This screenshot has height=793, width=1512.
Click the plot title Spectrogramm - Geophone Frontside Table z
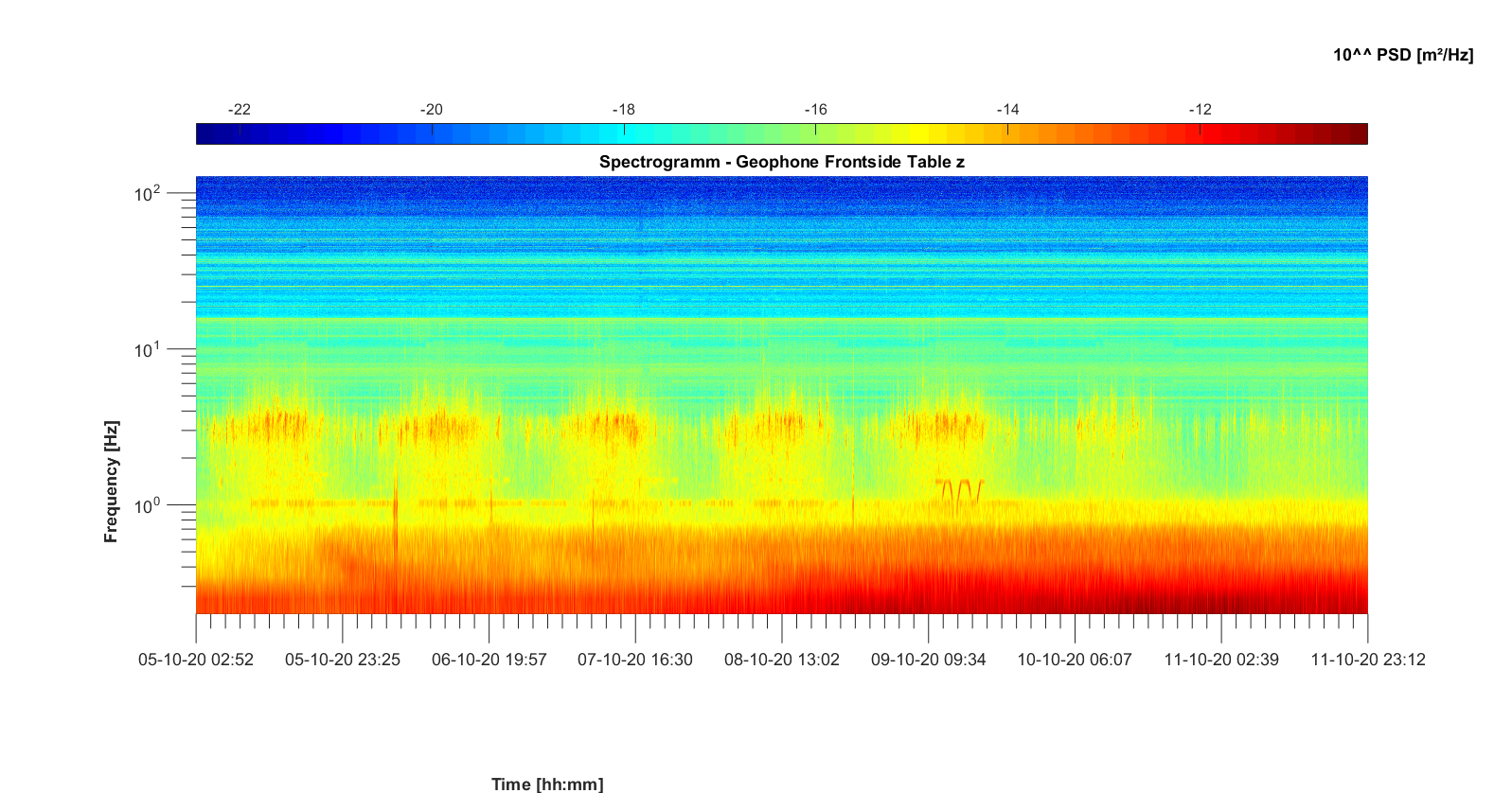click(x=781, y=162)
